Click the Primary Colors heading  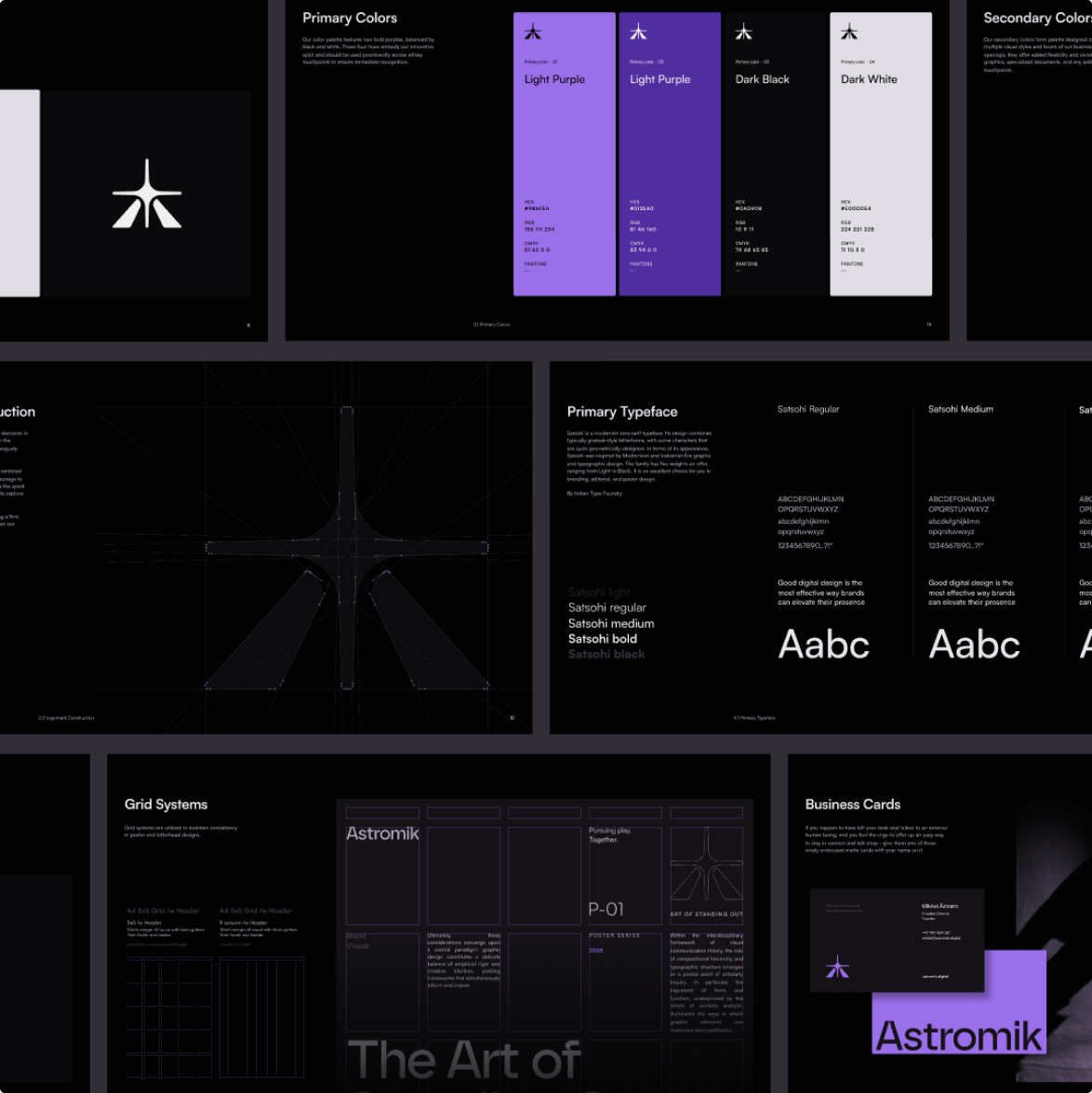[350, 18]
